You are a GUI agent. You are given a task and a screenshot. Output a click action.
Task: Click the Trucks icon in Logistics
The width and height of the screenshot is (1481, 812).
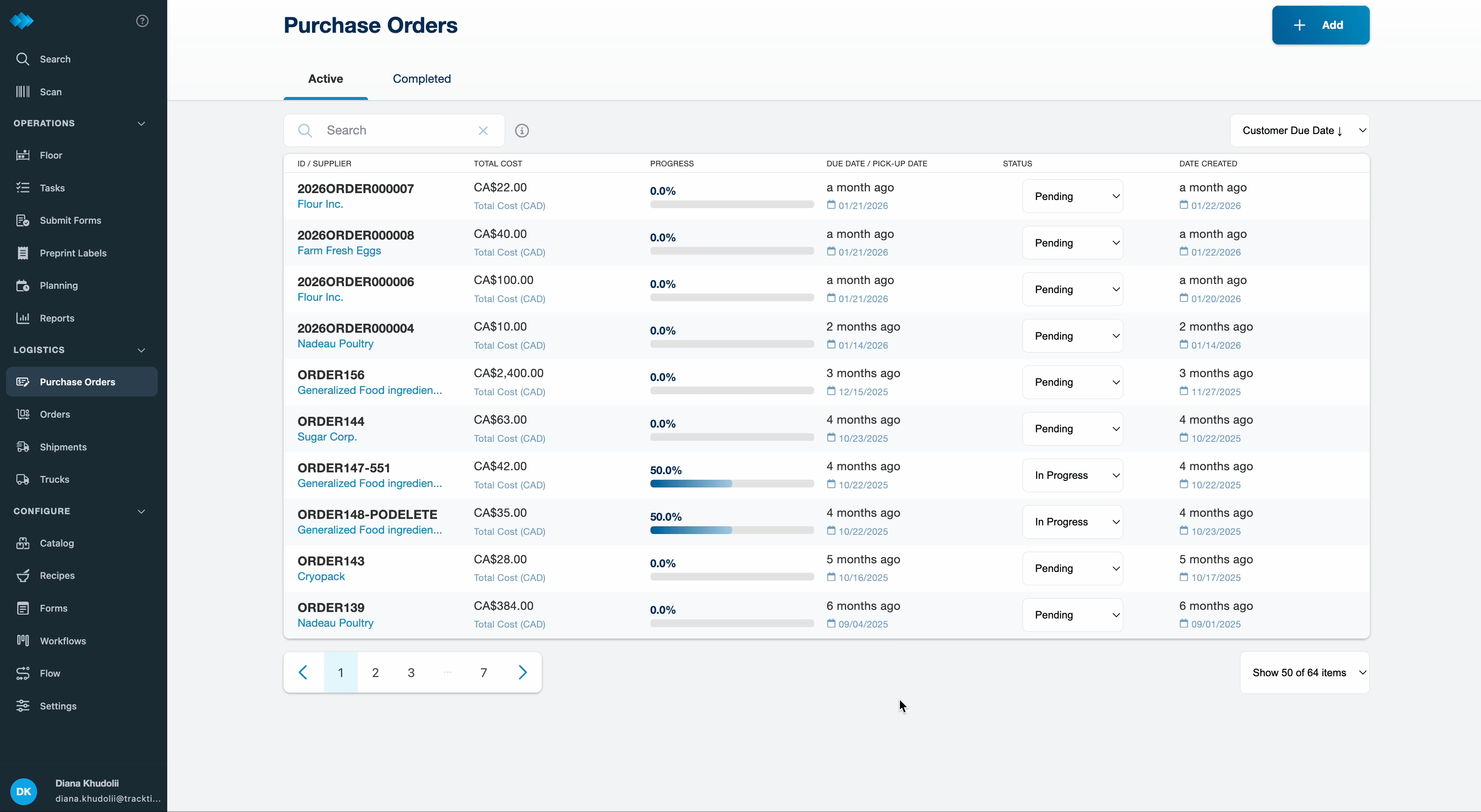point(23,479)
